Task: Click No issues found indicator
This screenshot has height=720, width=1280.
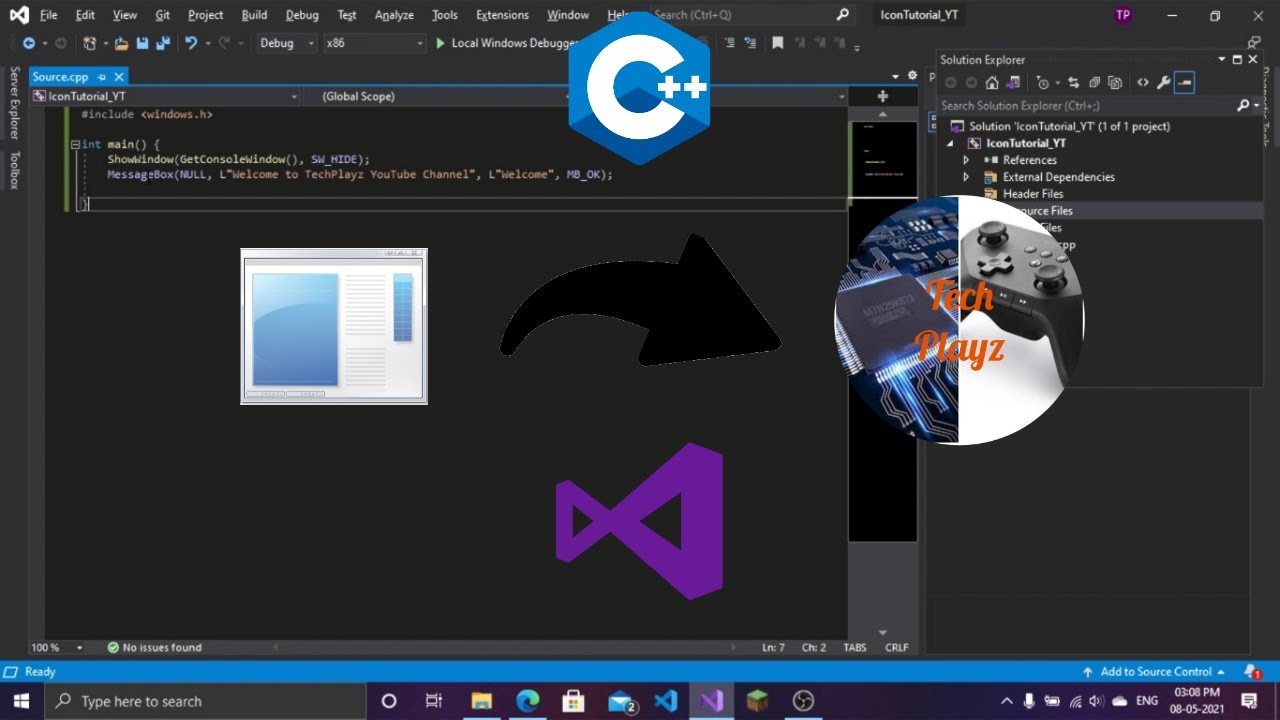Action: [x=154, y=648]
